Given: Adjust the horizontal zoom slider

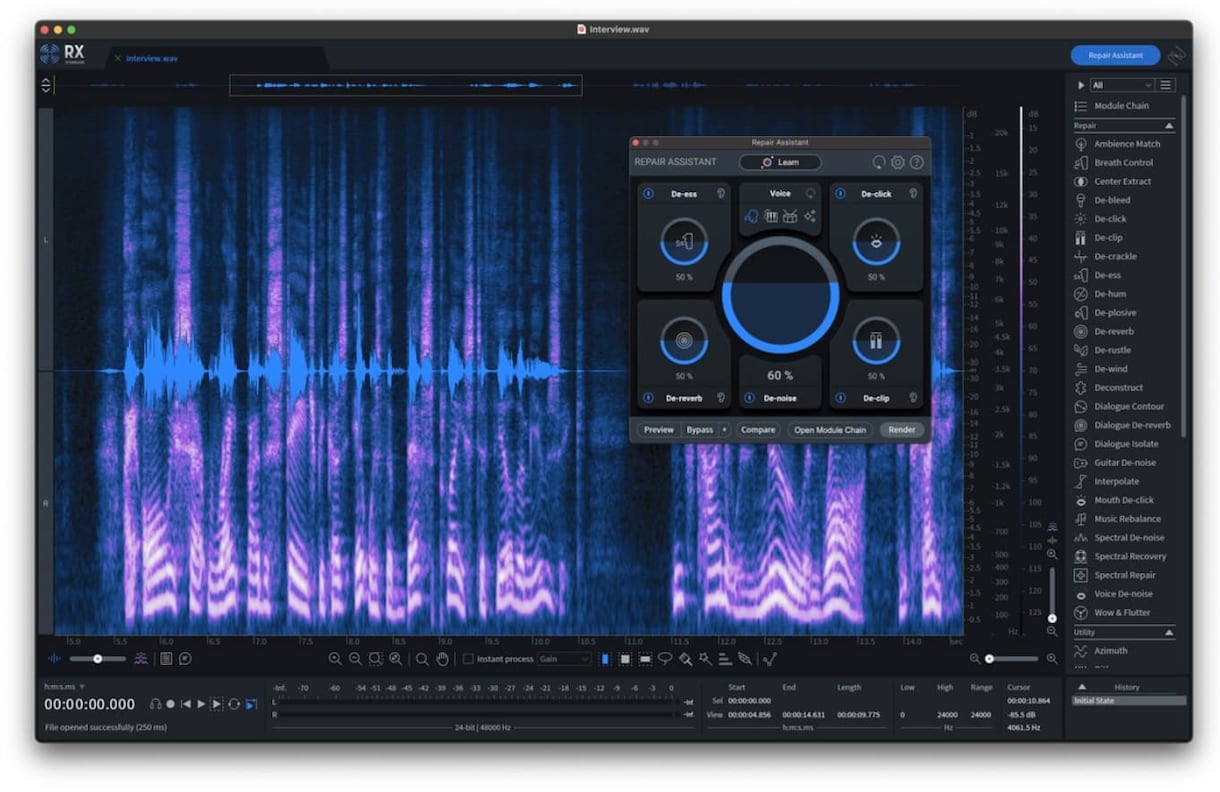Looking at the screenshot, I should pyautogui.click(x=1010, y=659).
